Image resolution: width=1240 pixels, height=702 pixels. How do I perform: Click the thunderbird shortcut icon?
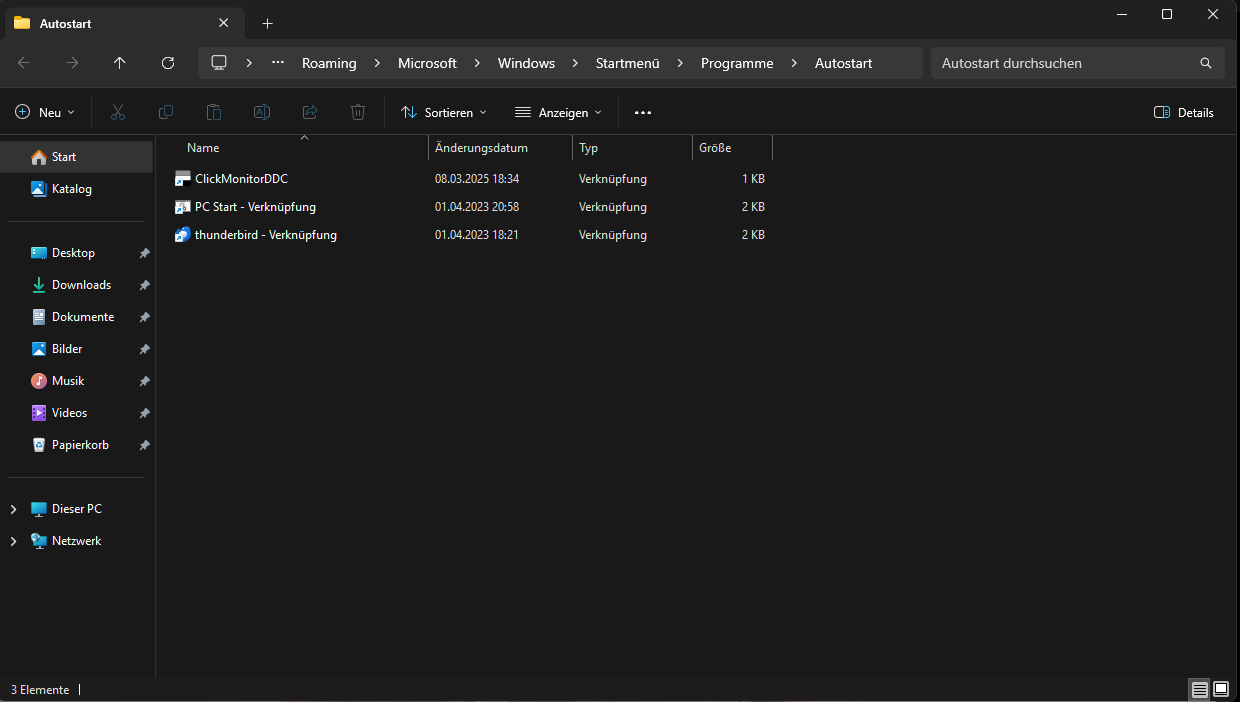[183, 235]
